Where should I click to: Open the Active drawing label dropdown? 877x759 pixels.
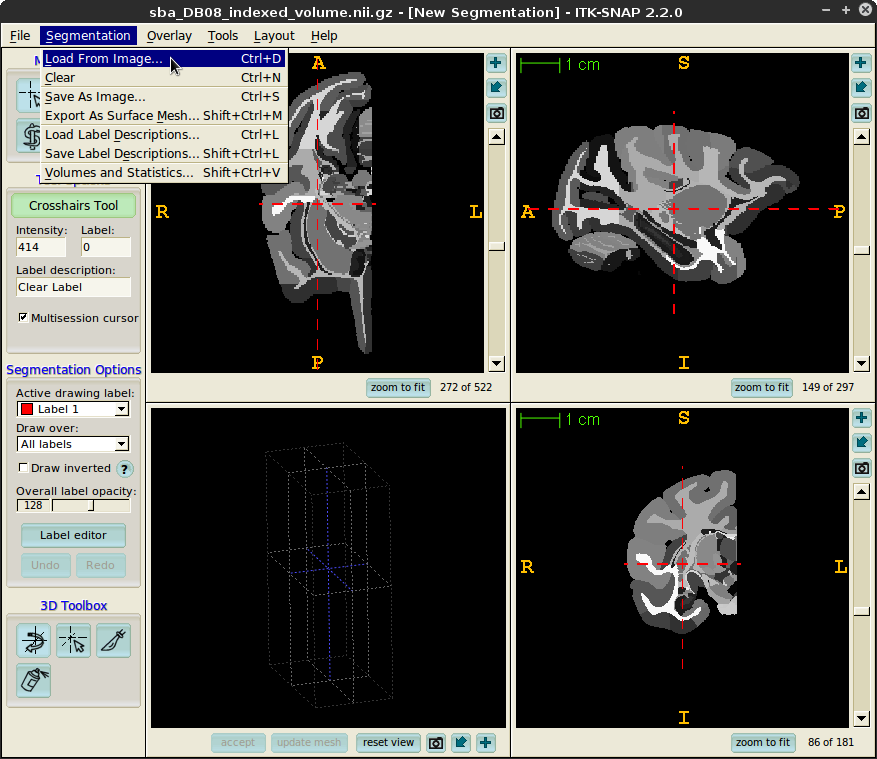click(73, 409)
